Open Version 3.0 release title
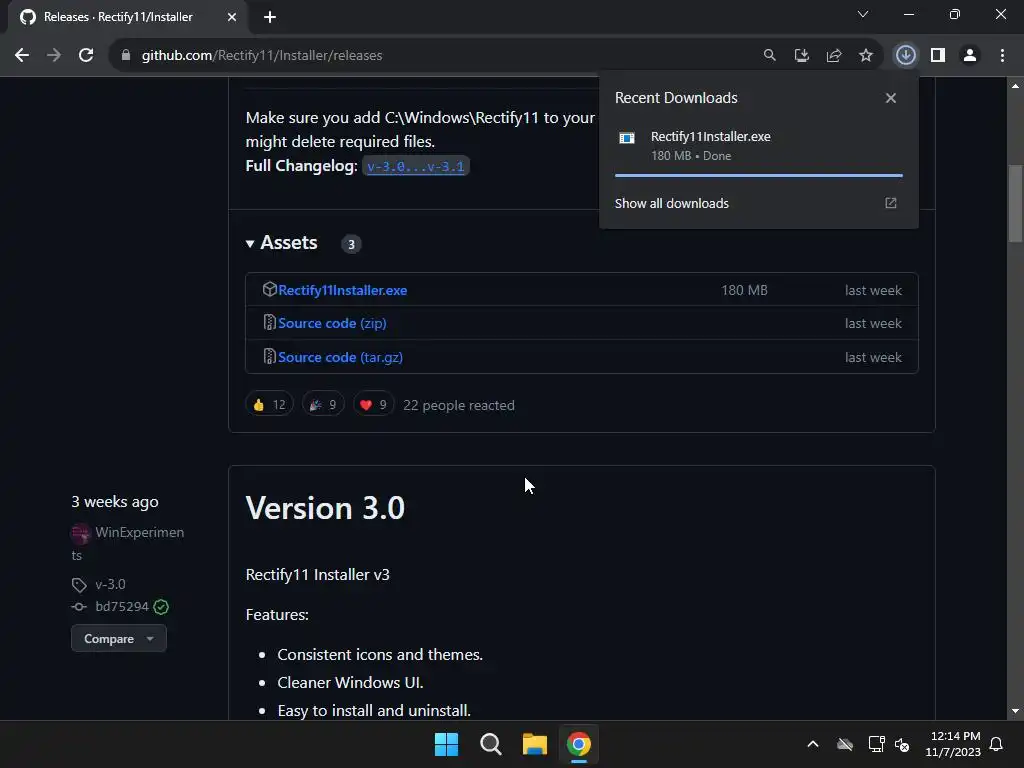 pos(325,508)
